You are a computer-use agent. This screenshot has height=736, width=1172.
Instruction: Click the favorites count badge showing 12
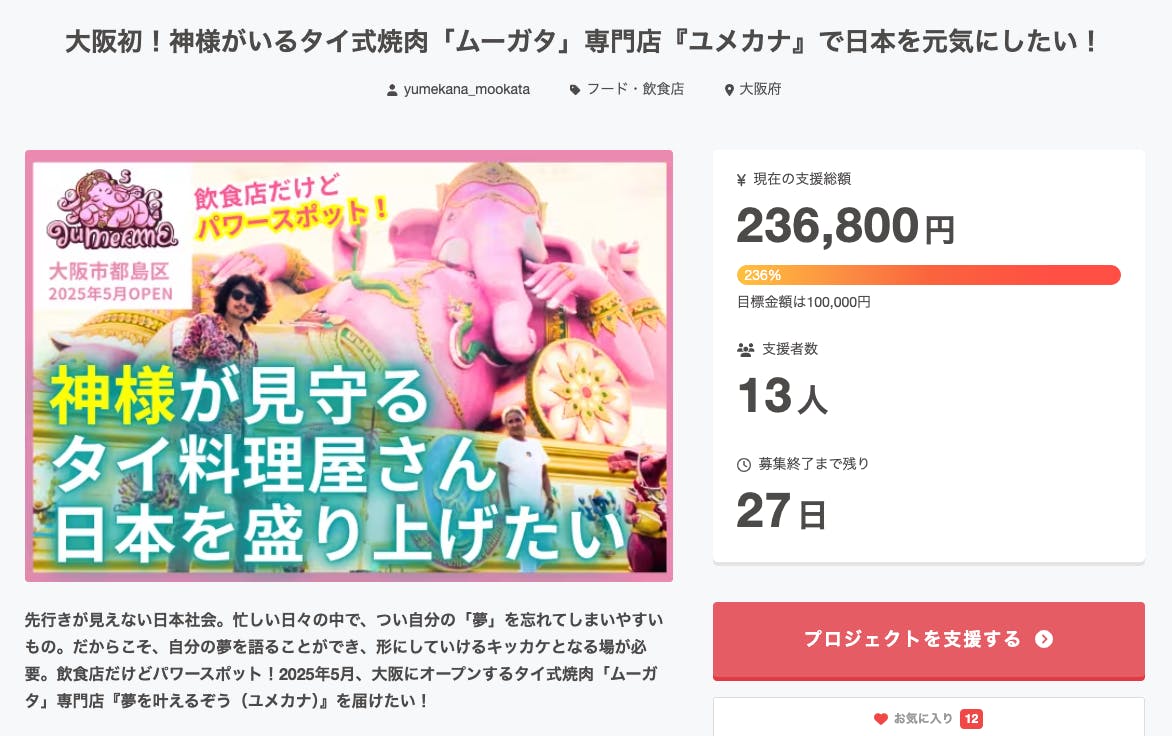pos(970,718)
